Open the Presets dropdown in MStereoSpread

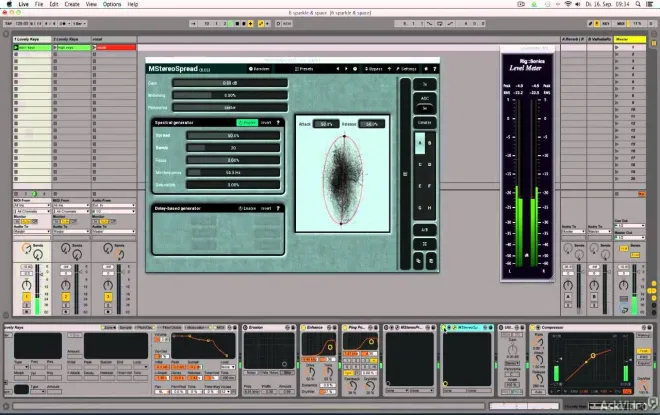304,69
